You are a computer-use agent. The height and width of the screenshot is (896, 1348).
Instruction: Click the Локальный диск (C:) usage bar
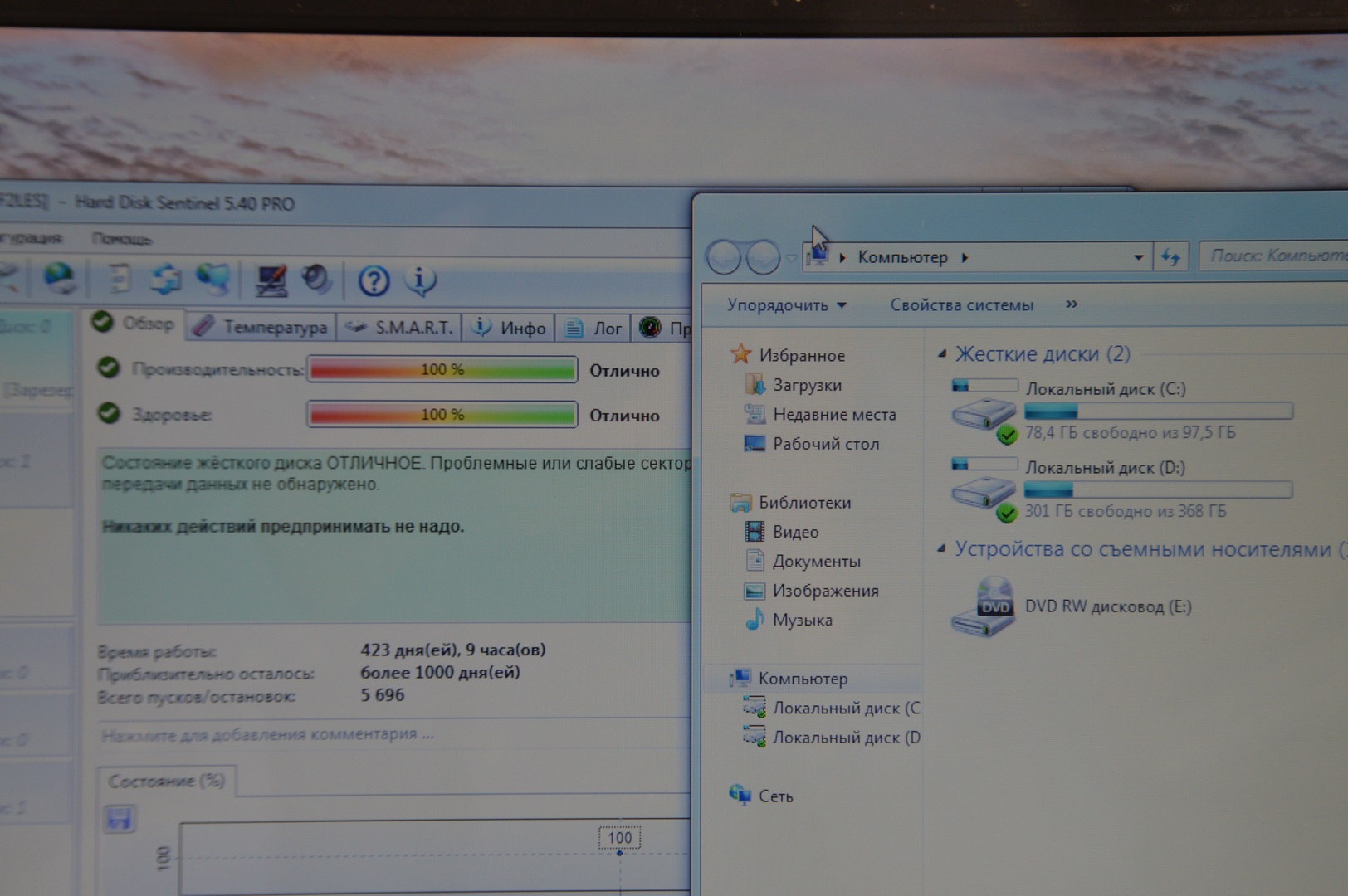(x=1158, y=411)
